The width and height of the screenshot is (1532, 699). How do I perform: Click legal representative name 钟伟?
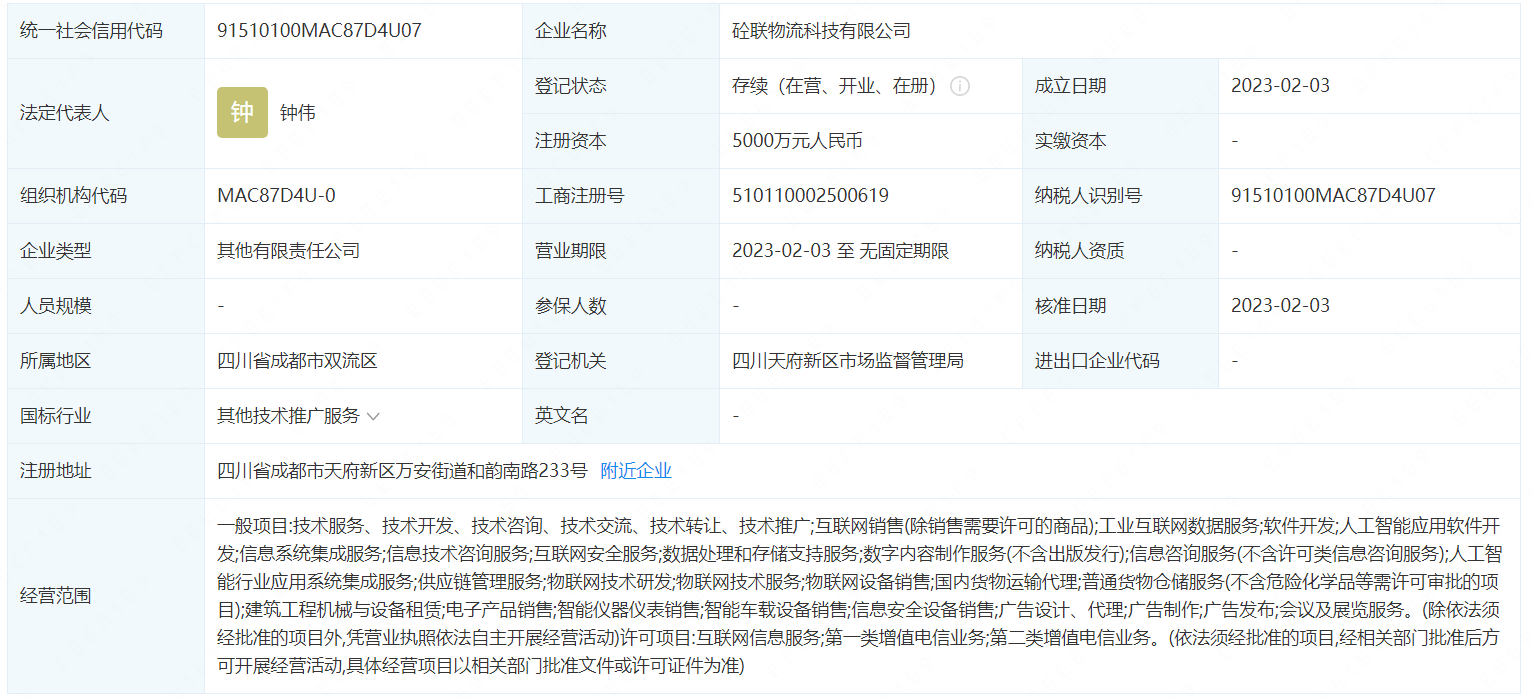coord(298,113)
